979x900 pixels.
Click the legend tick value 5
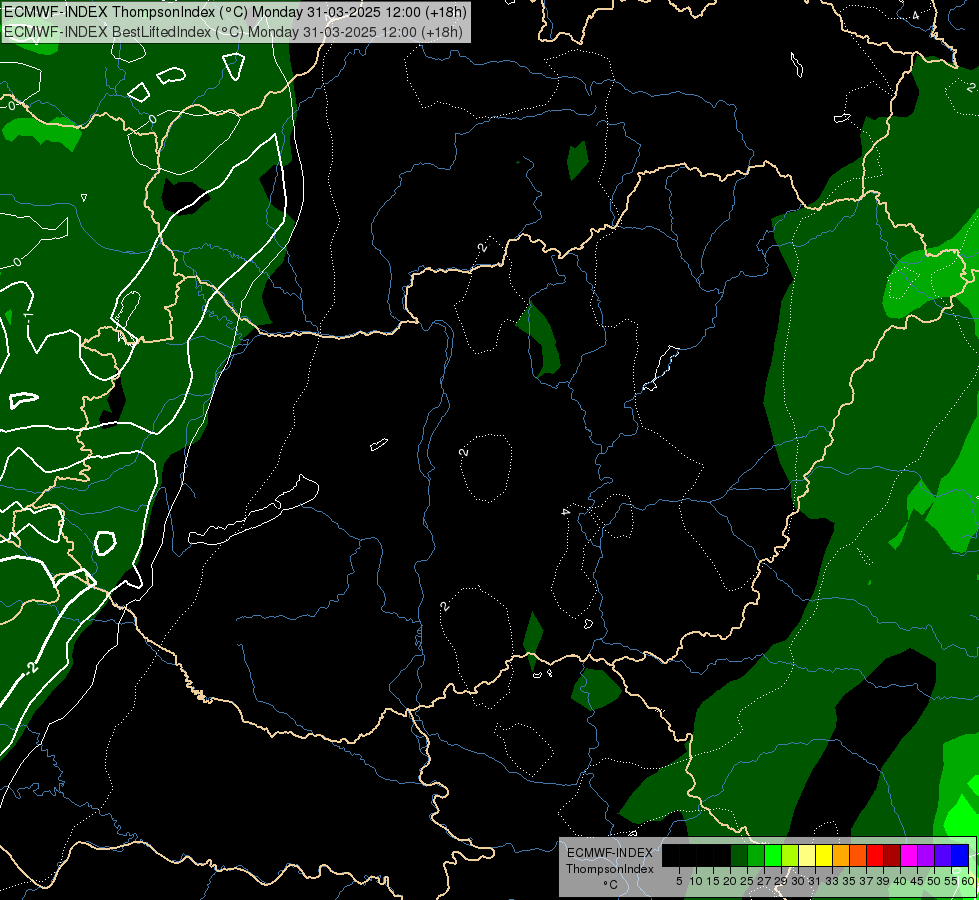pos(679,881)
